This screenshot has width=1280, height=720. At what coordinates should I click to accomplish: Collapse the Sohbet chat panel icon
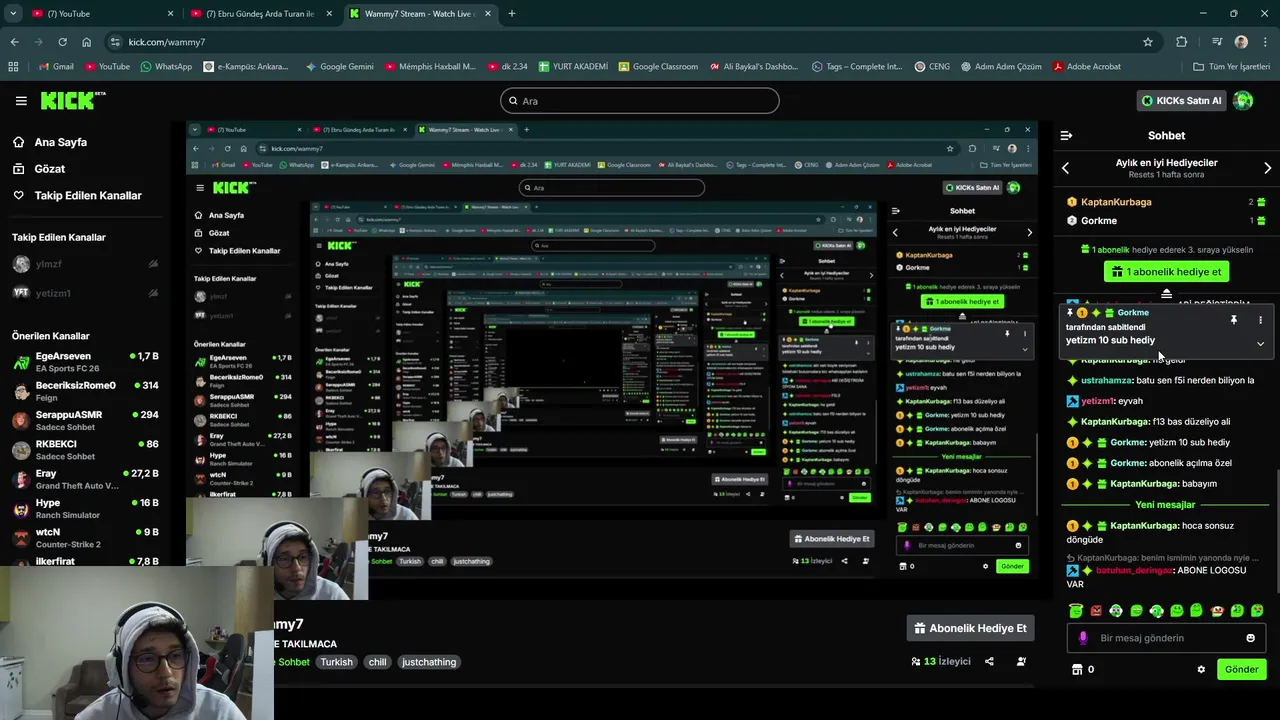click(x=1066, y=135)
